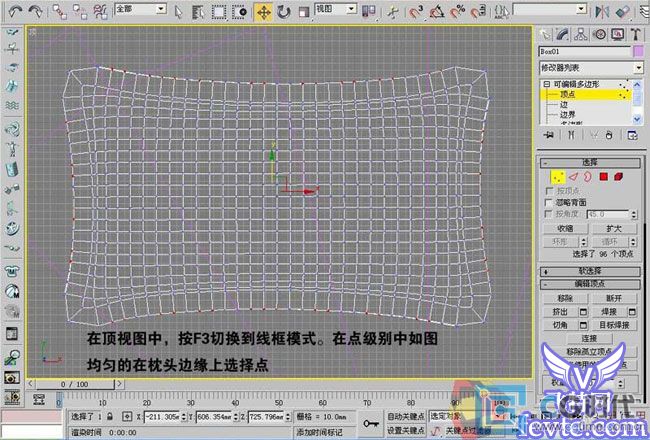Click the Use Pivot Point Center icon

coord(369,12)
